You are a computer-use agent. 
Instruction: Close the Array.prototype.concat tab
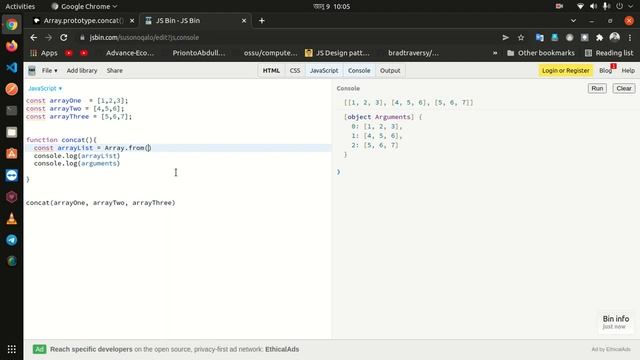pos(132,20)
